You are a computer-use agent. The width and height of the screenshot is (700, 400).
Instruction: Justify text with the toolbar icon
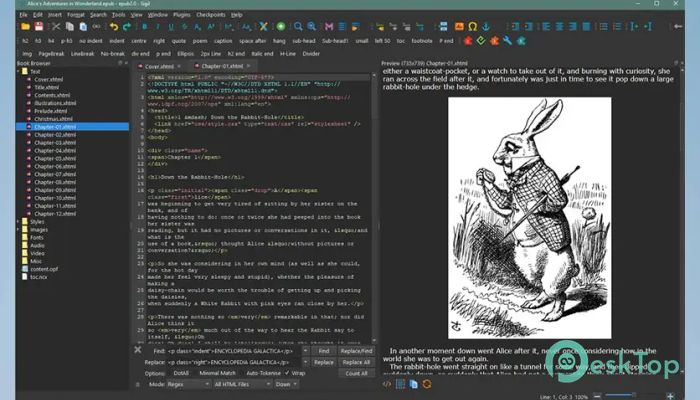(x=586, y=27)
